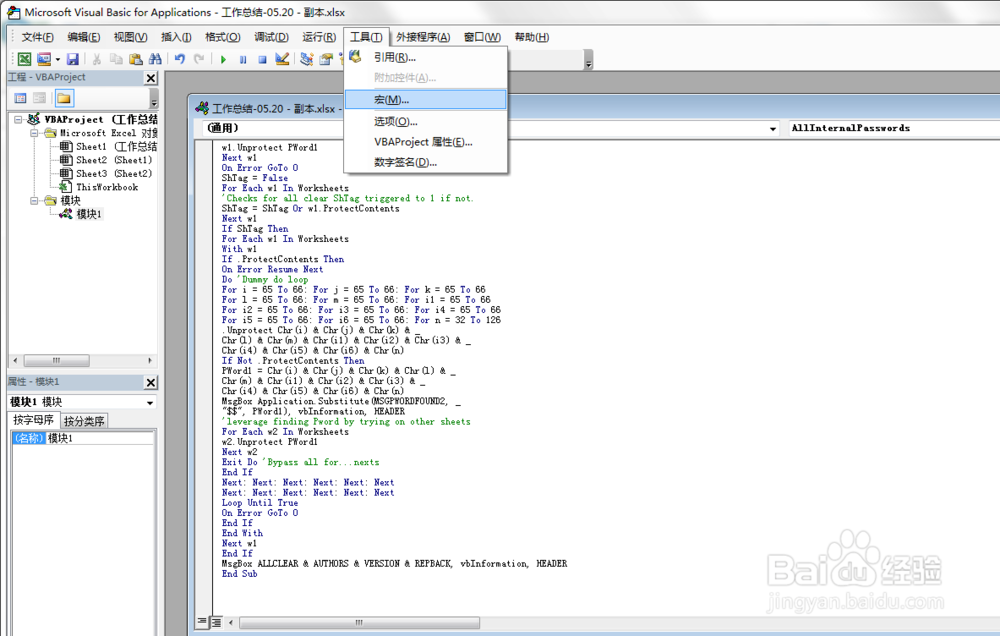Open the (通用) object dropdown
Screen dimensions: 1000x636
point(772,128)
